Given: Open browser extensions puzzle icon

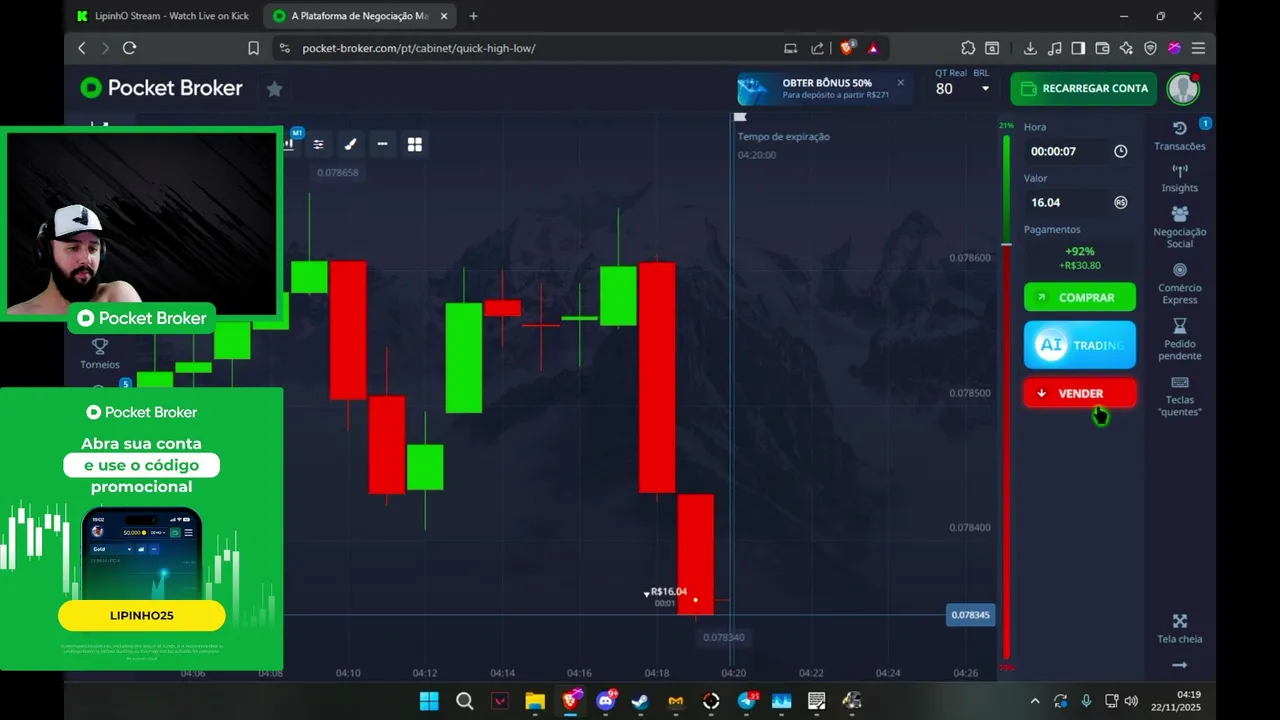Looking at the screenshot, I should pyautogui.click(x=967, y=48).
